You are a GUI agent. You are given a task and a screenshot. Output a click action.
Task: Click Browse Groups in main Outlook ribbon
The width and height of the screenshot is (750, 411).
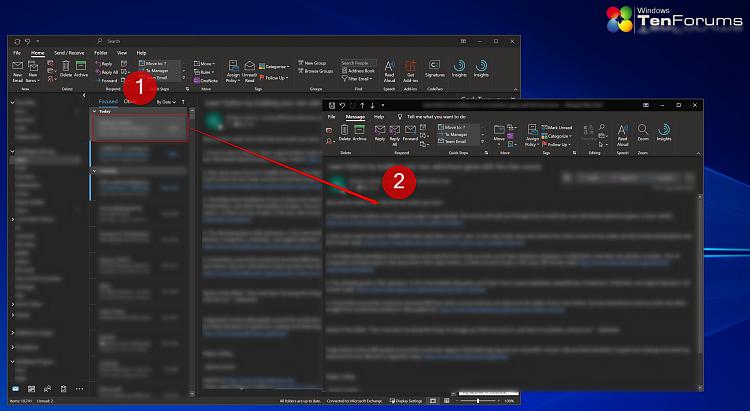(x=315, y=71)
